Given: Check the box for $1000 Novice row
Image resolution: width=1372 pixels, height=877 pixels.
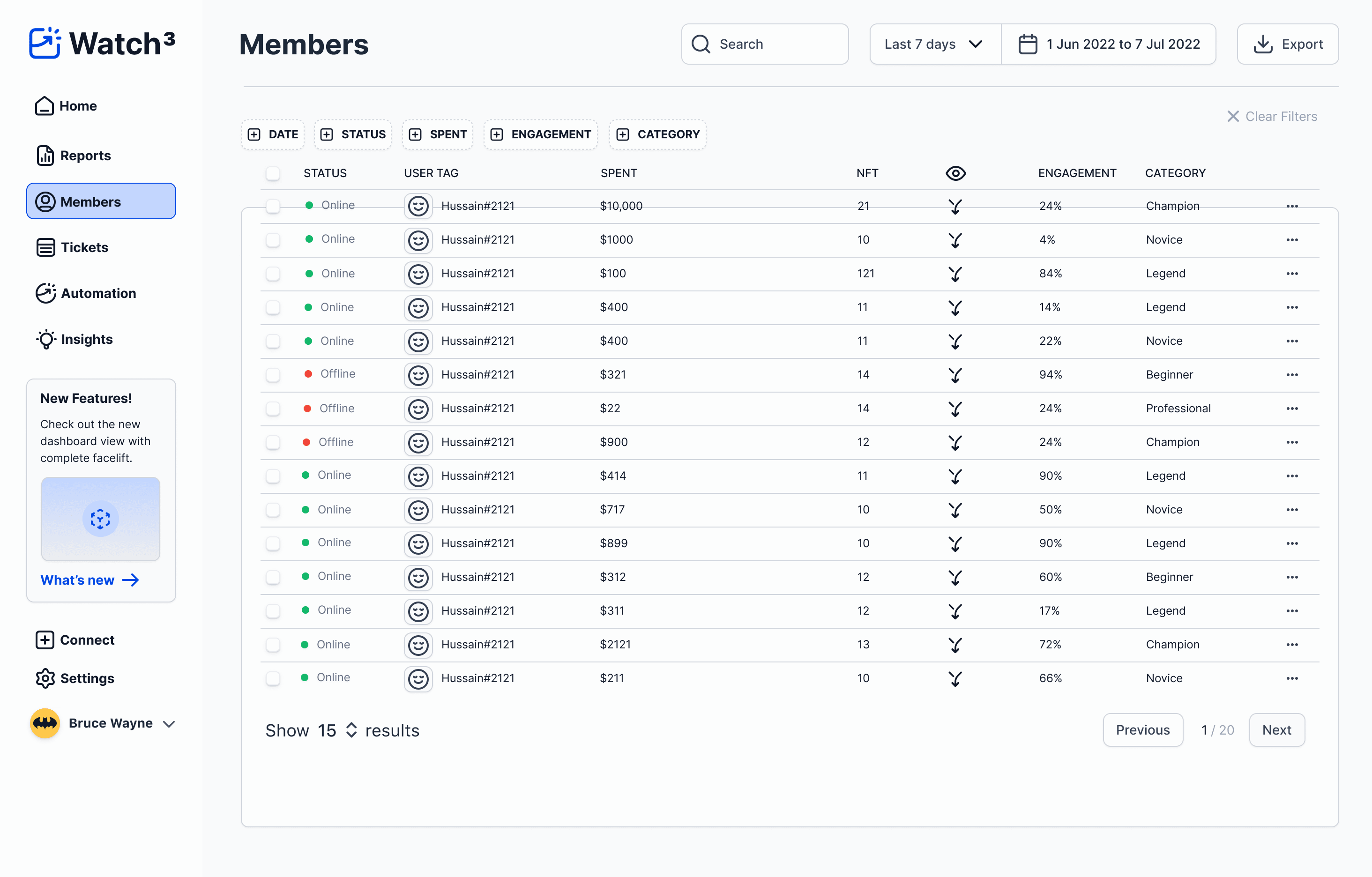Looking at the screenshot, I should coord(273,240).
